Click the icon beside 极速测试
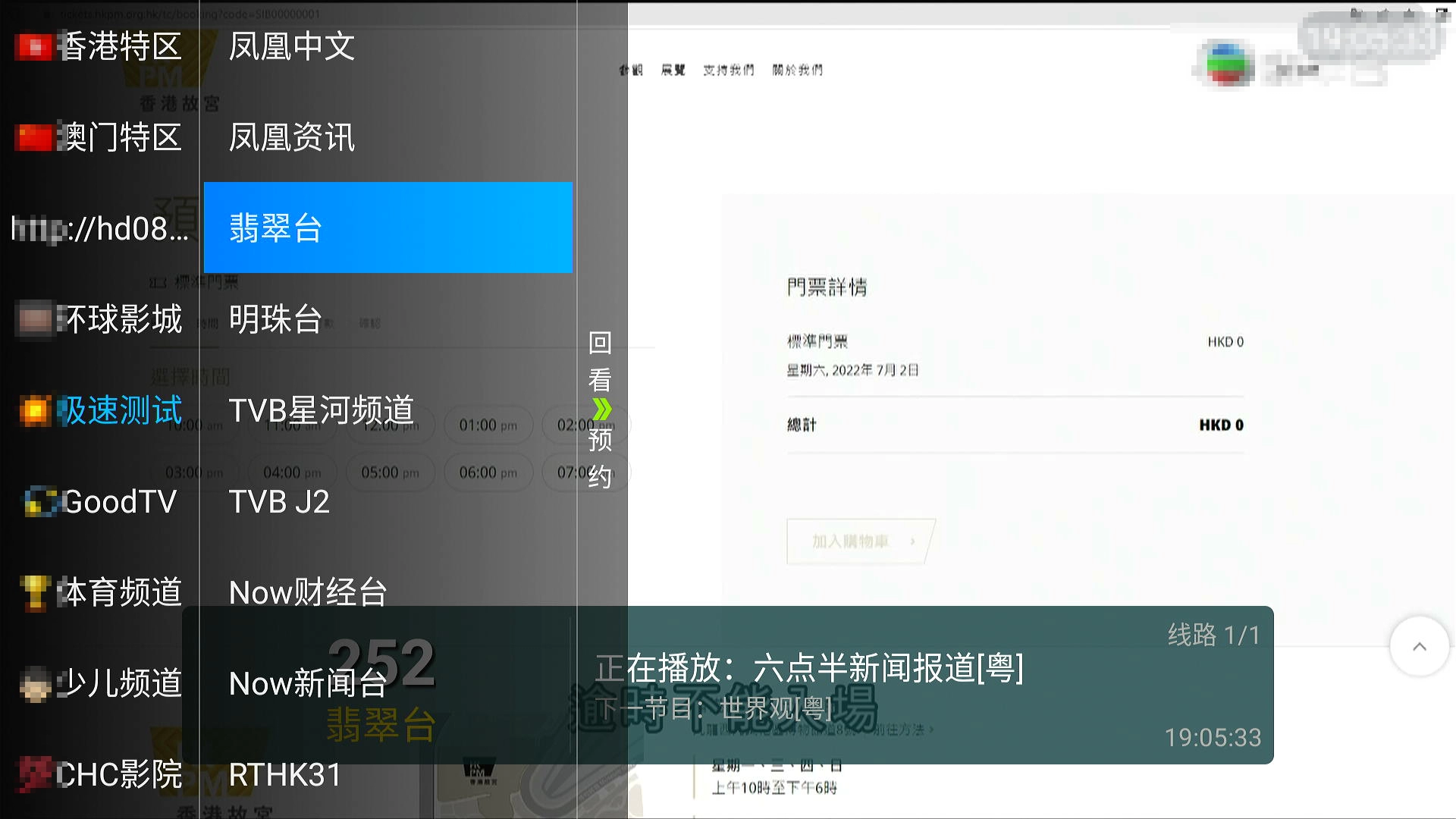Image resolution: width=1456 pixels, height=819 pixels. pyautogui.click(x=35, y=411)
